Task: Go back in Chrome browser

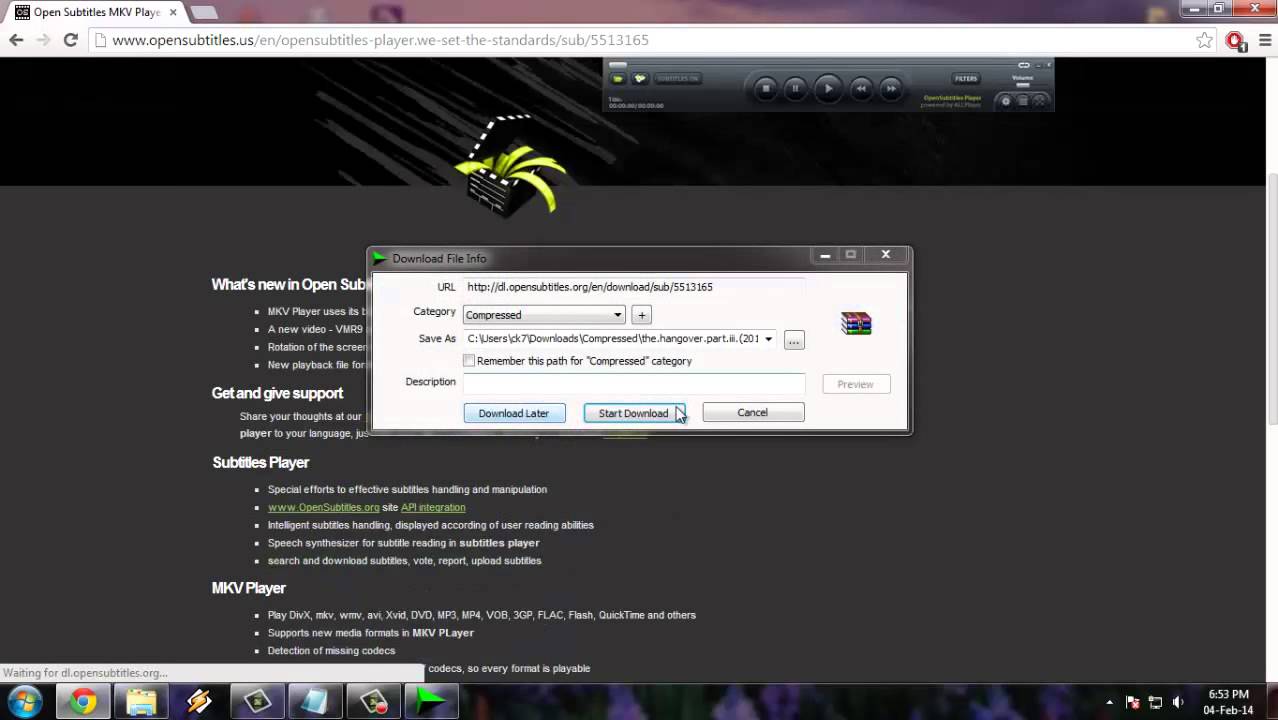Action: (16, 40)
